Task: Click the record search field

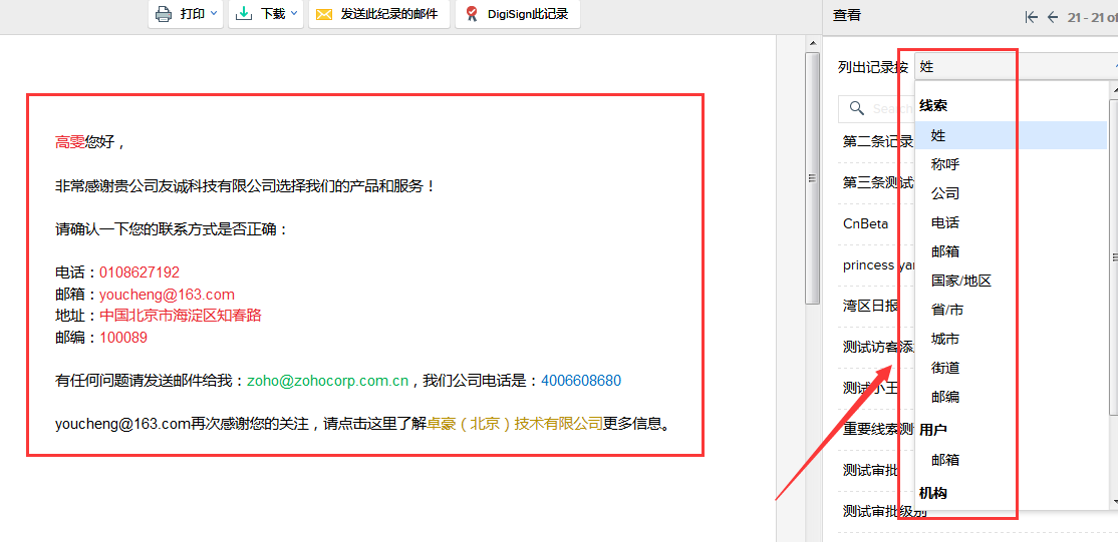Action: [876, 109]
